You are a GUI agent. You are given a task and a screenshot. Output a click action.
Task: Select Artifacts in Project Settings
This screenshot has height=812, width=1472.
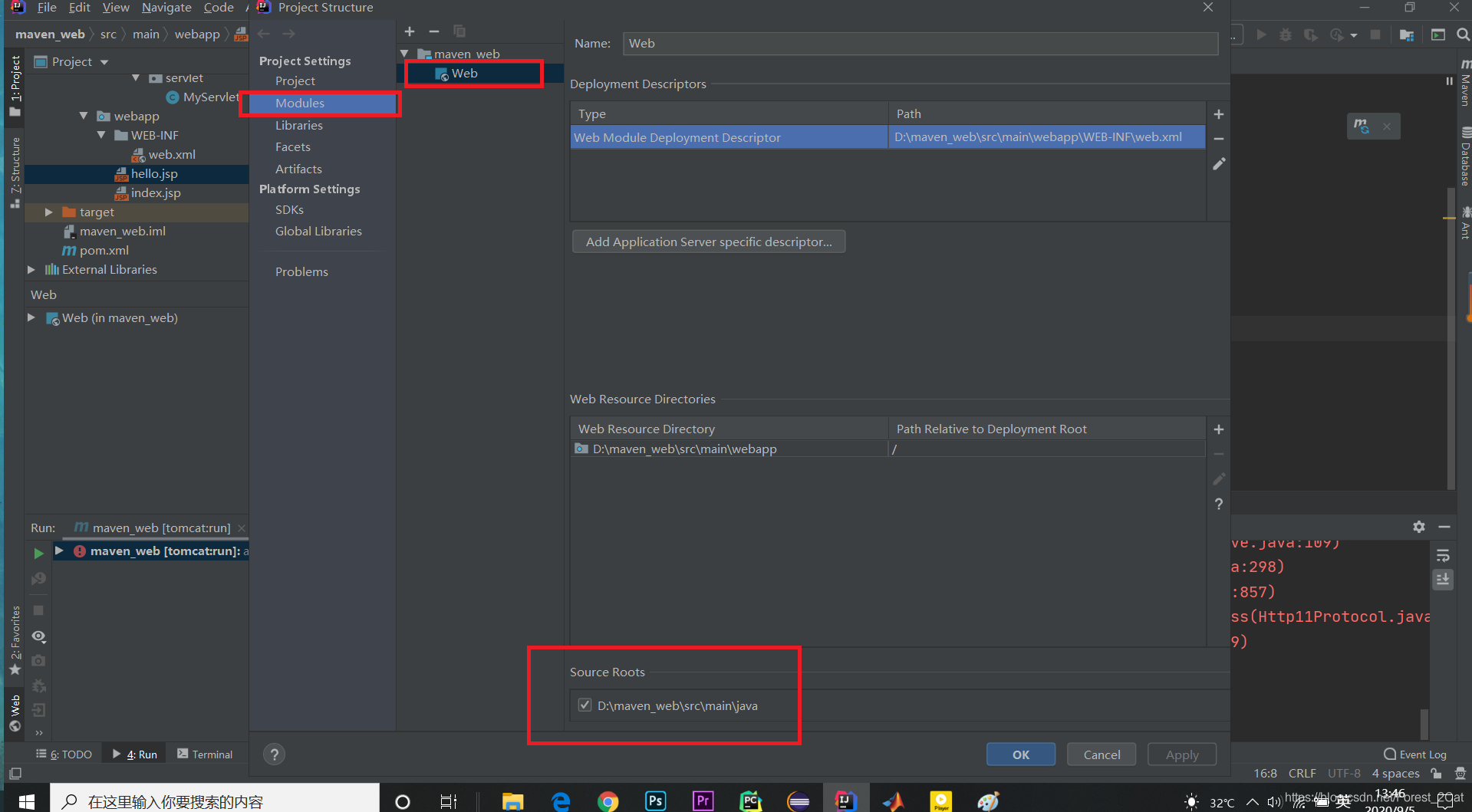pyautogui.click(x=298, y=169)
